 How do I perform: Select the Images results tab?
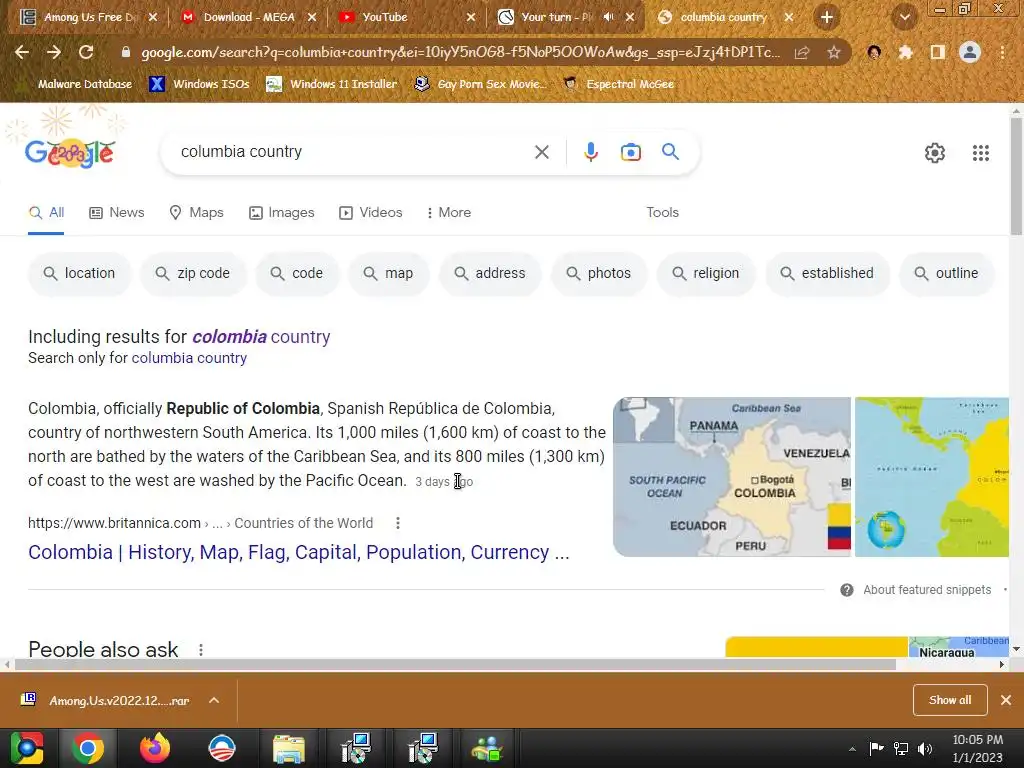point(281,213)
